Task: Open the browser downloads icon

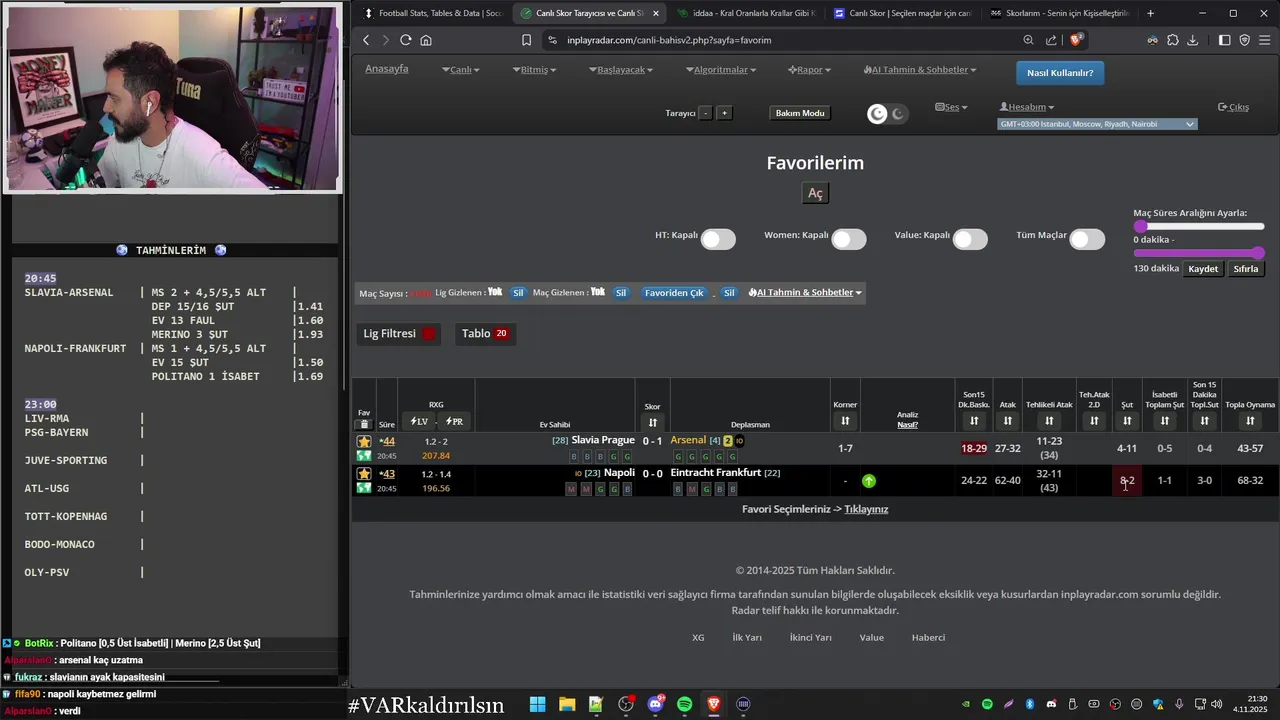Action: pyautogui.click(x=1192, y=40)
